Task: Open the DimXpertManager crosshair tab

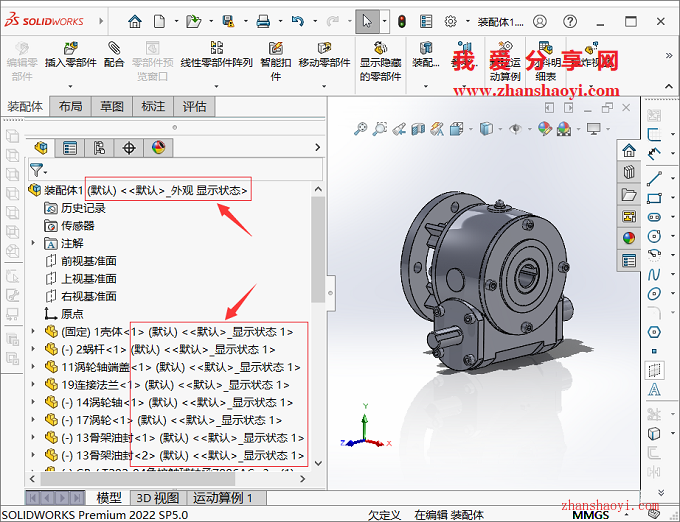Action: click(x=129, y=148)
